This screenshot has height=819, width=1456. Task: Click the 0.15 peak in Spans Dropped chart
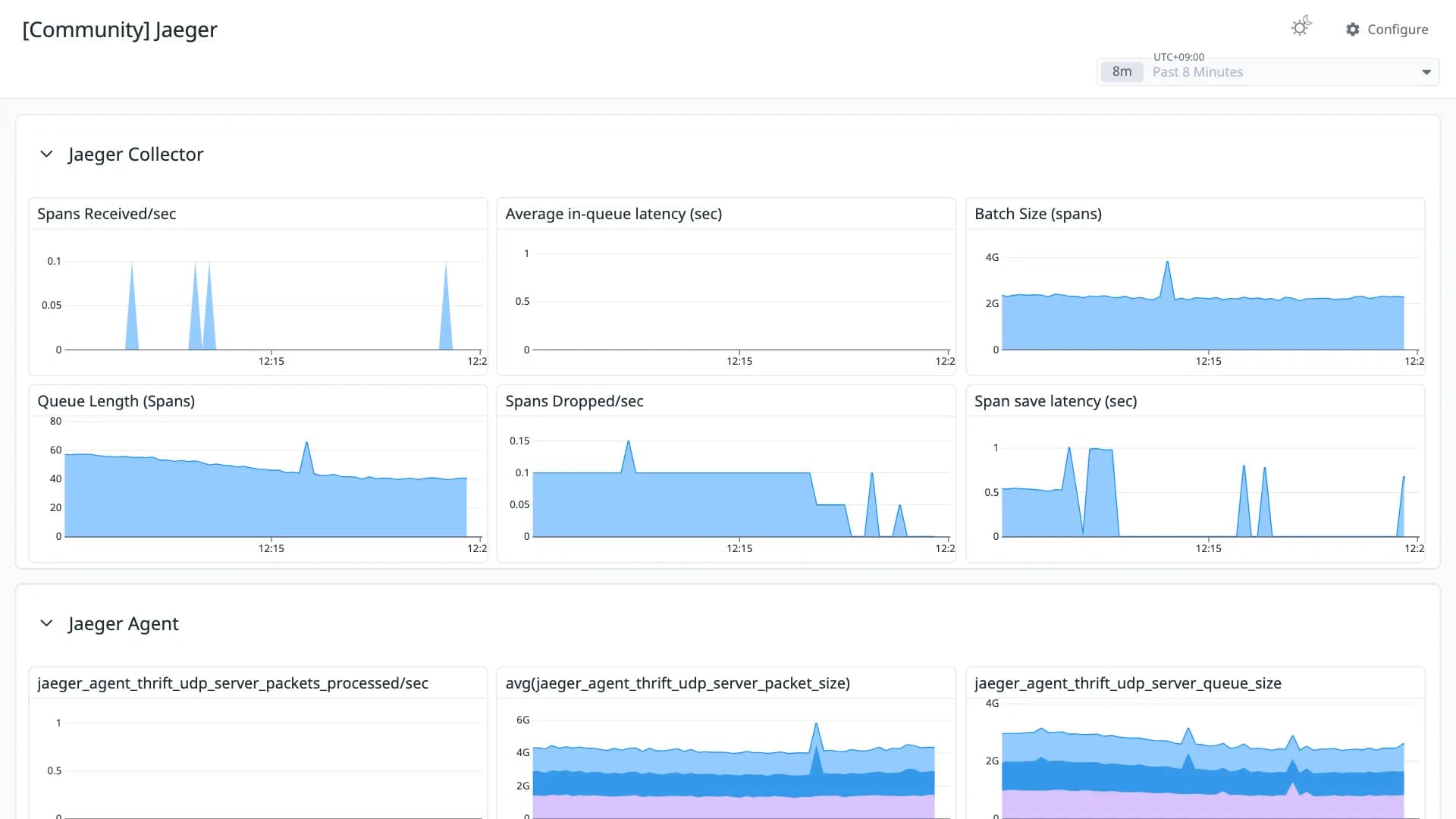coord(628,442)
